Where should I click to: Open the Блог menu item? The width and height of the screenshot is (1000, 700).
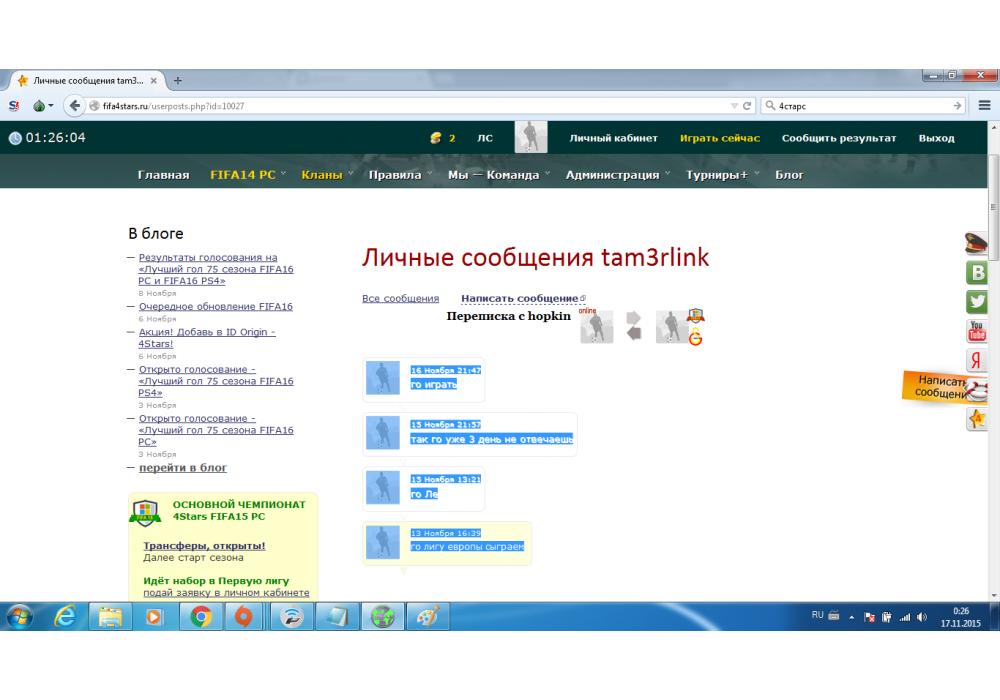(x=789, y=175)
